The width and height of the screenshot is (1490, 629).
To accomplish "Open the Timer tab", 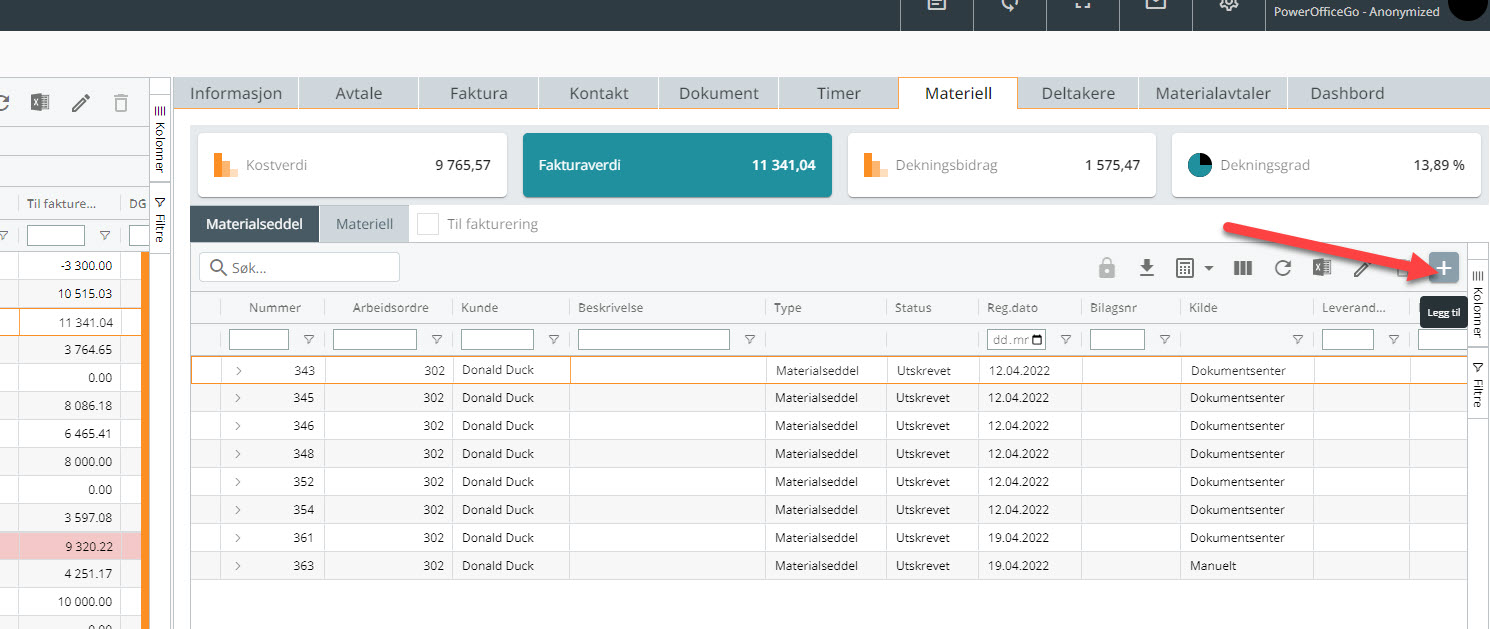I will click(x=838, y=93).
